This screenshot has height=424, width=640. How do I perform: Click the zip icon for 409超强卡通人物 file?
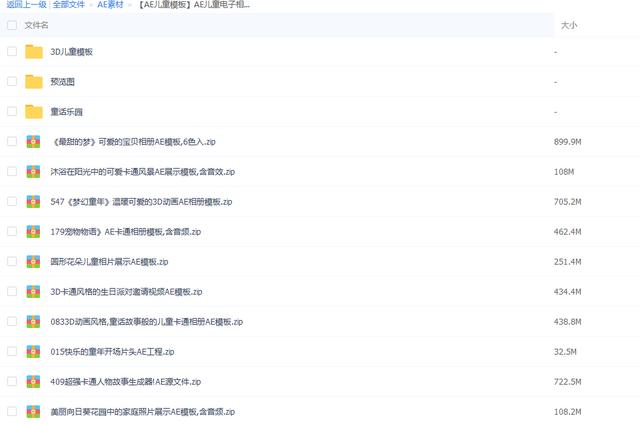click(x=33, y=382)
